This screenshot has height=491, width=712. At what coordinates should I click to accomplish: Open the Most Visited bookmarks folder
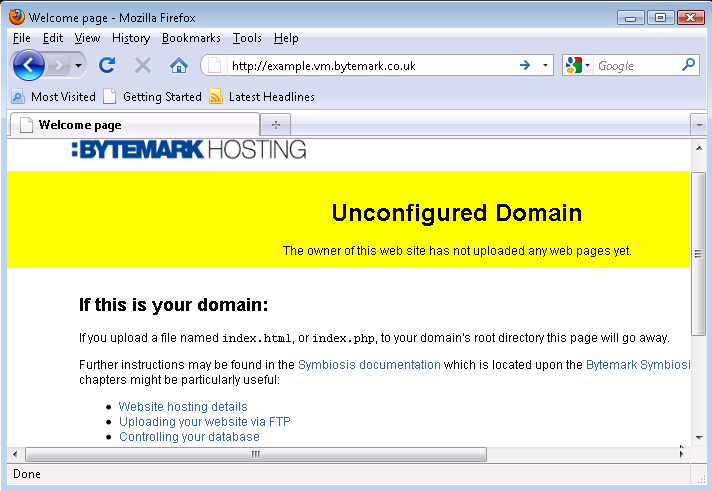pyautogui.click(x=54, y=97)
